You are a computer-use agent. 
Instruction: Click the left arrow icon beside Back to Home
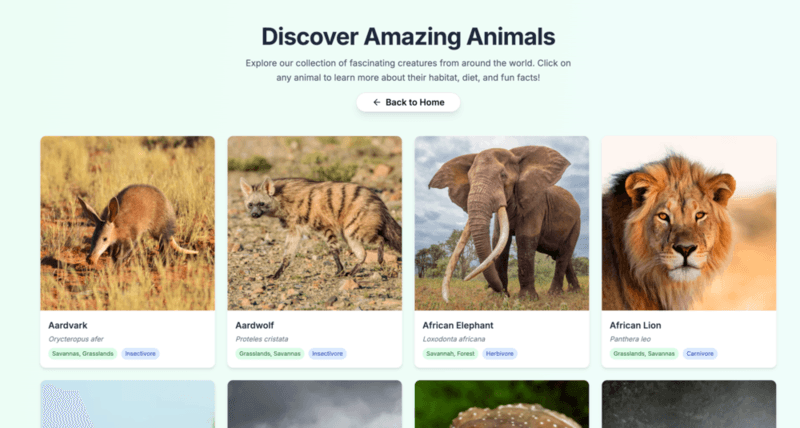pyautogui.click(x=376, y=102)
